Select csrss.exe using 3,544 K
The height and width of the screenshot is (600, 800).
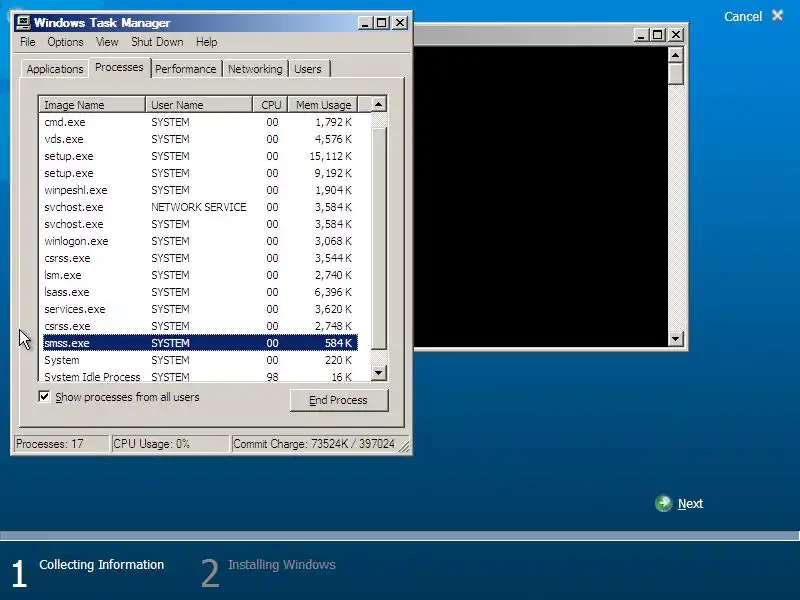click(x=200, y=258)
